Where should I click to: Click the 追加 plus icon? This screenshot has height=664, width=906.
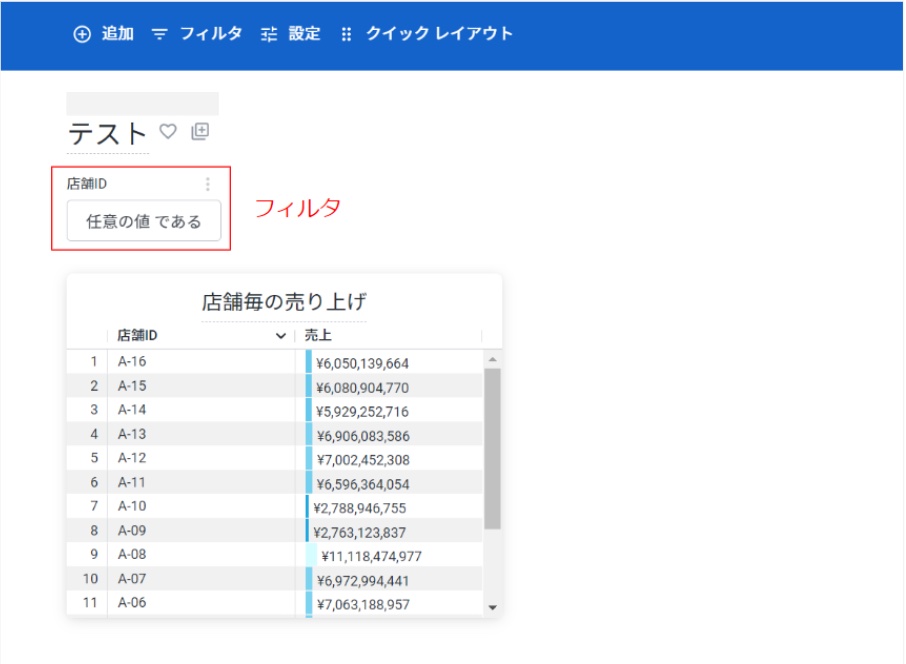(82, 34)
